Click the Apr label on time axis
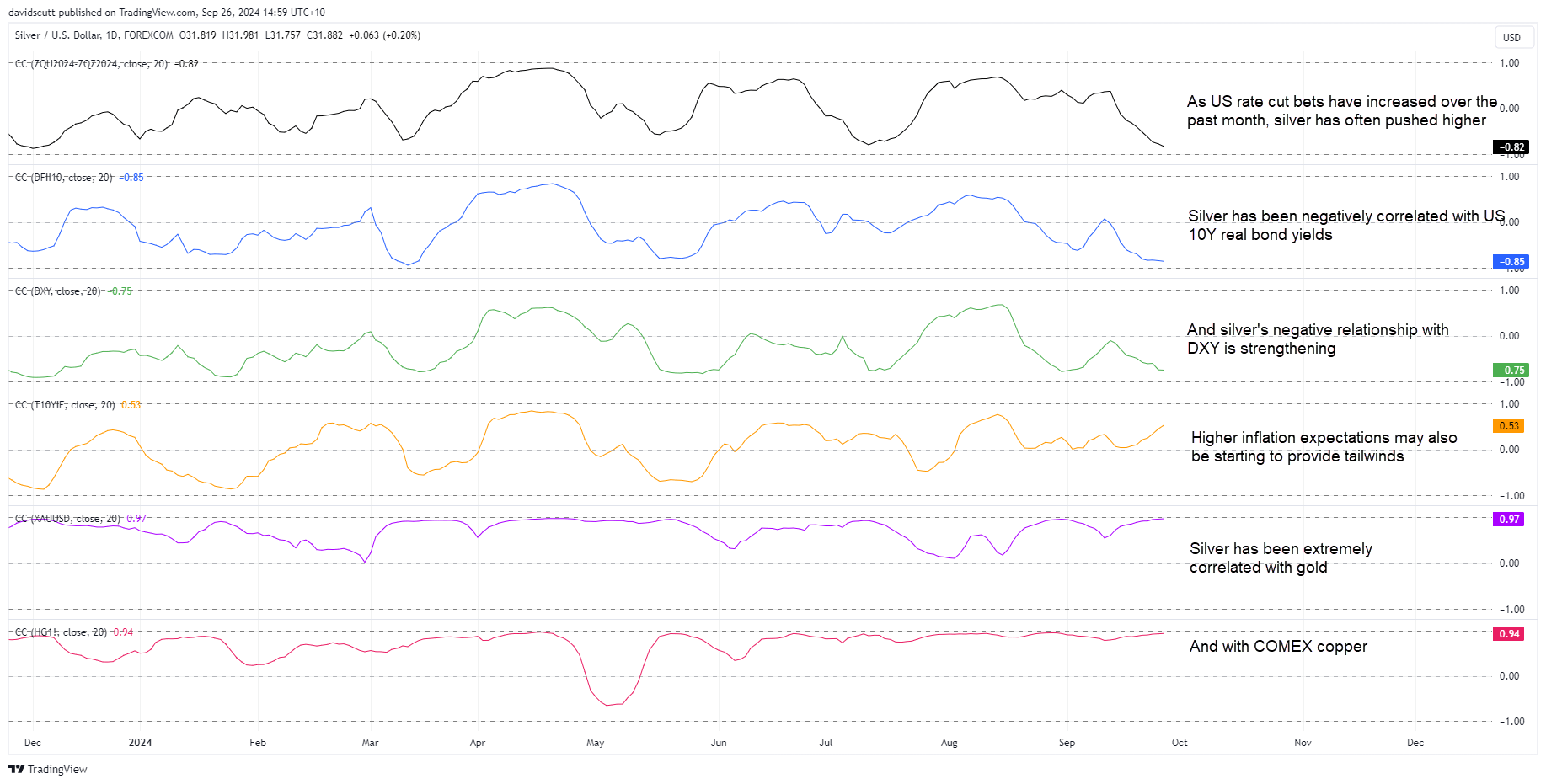Viewport: 1546px width, 784px height. pos(478,743)
